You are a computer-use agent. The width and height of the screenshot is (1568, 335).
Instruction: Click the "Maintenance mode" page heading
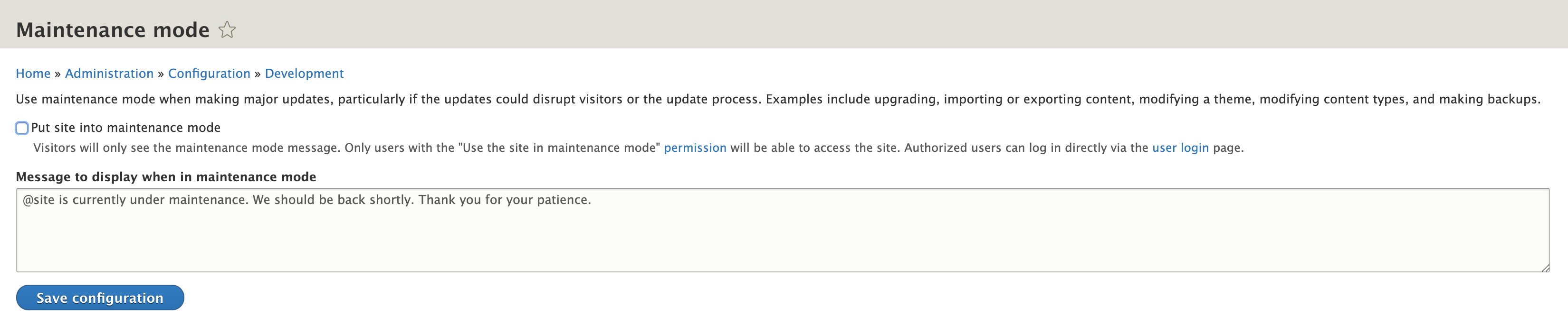point(113,29)
